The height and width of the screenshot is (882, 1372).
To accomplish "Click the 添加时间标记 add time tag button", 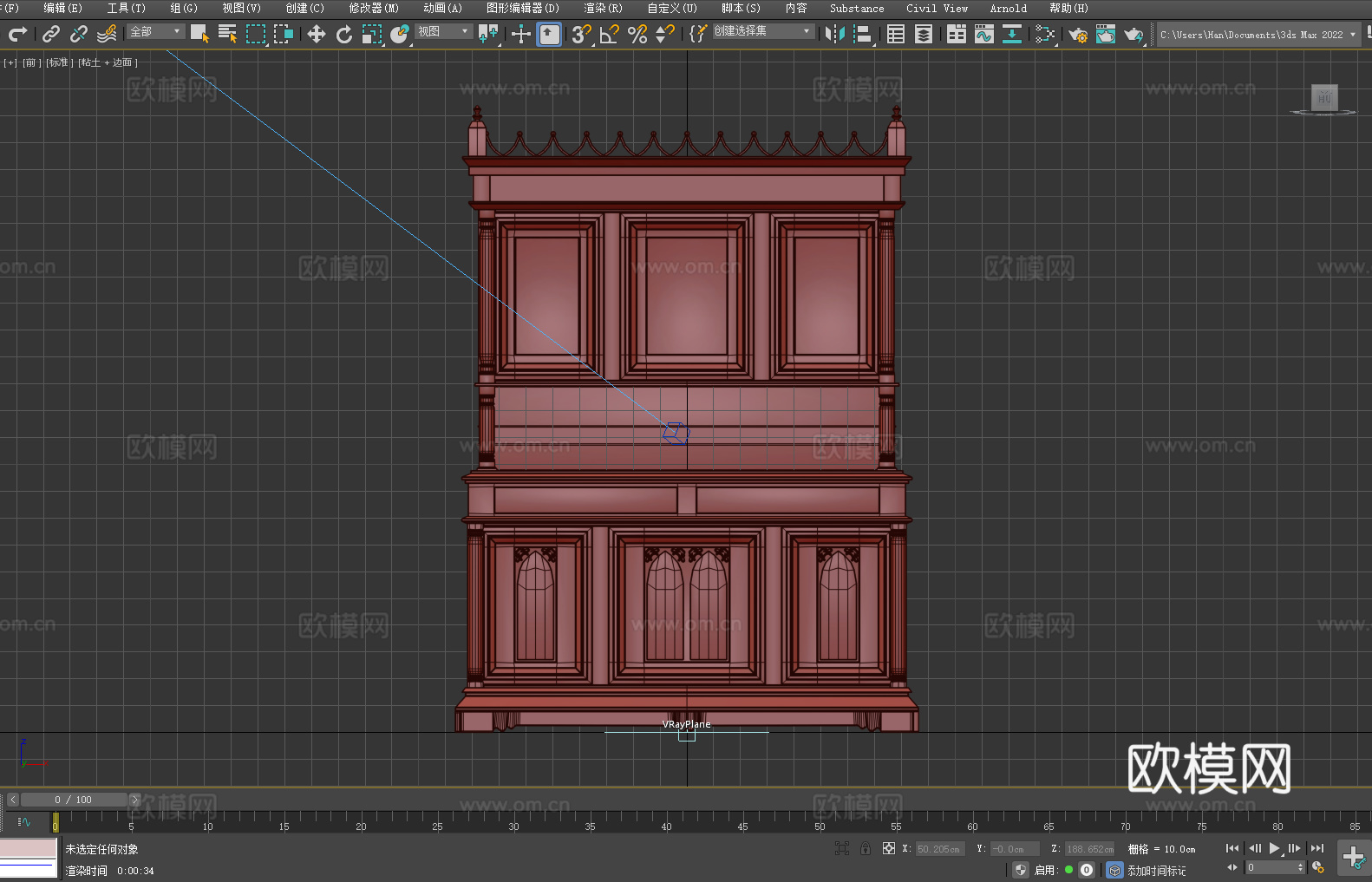I will pyautogui.click(x=1157, y=870).
